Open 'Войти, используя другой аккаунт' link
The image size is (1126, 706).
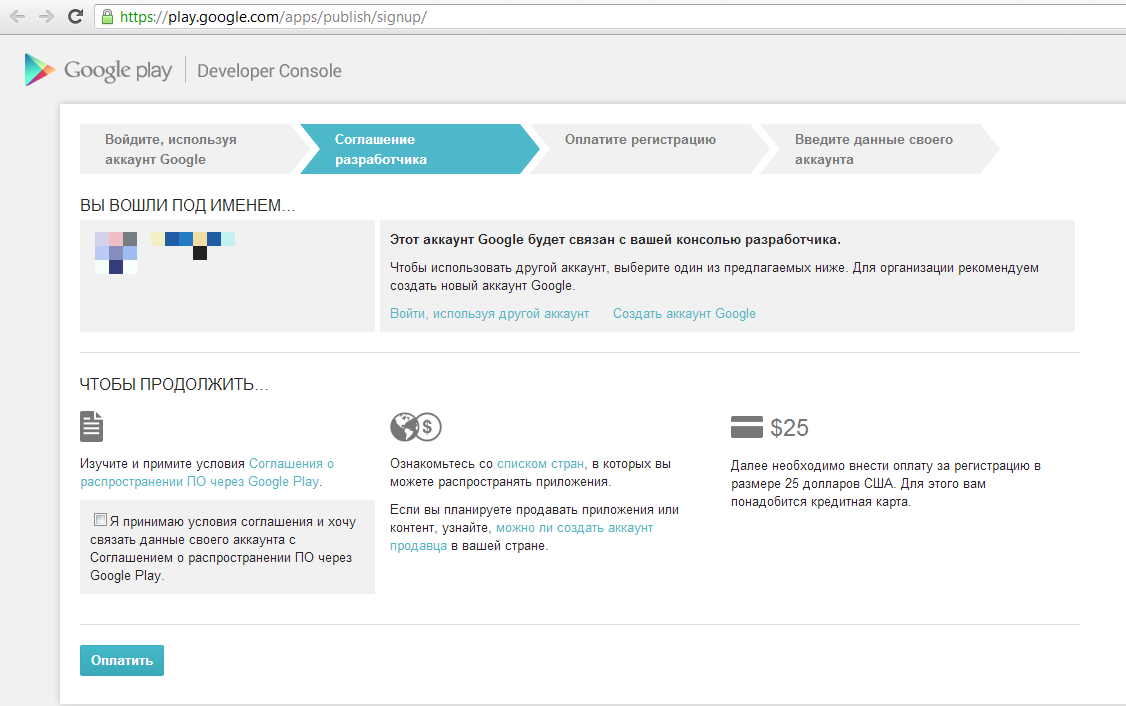coord(490,314)
